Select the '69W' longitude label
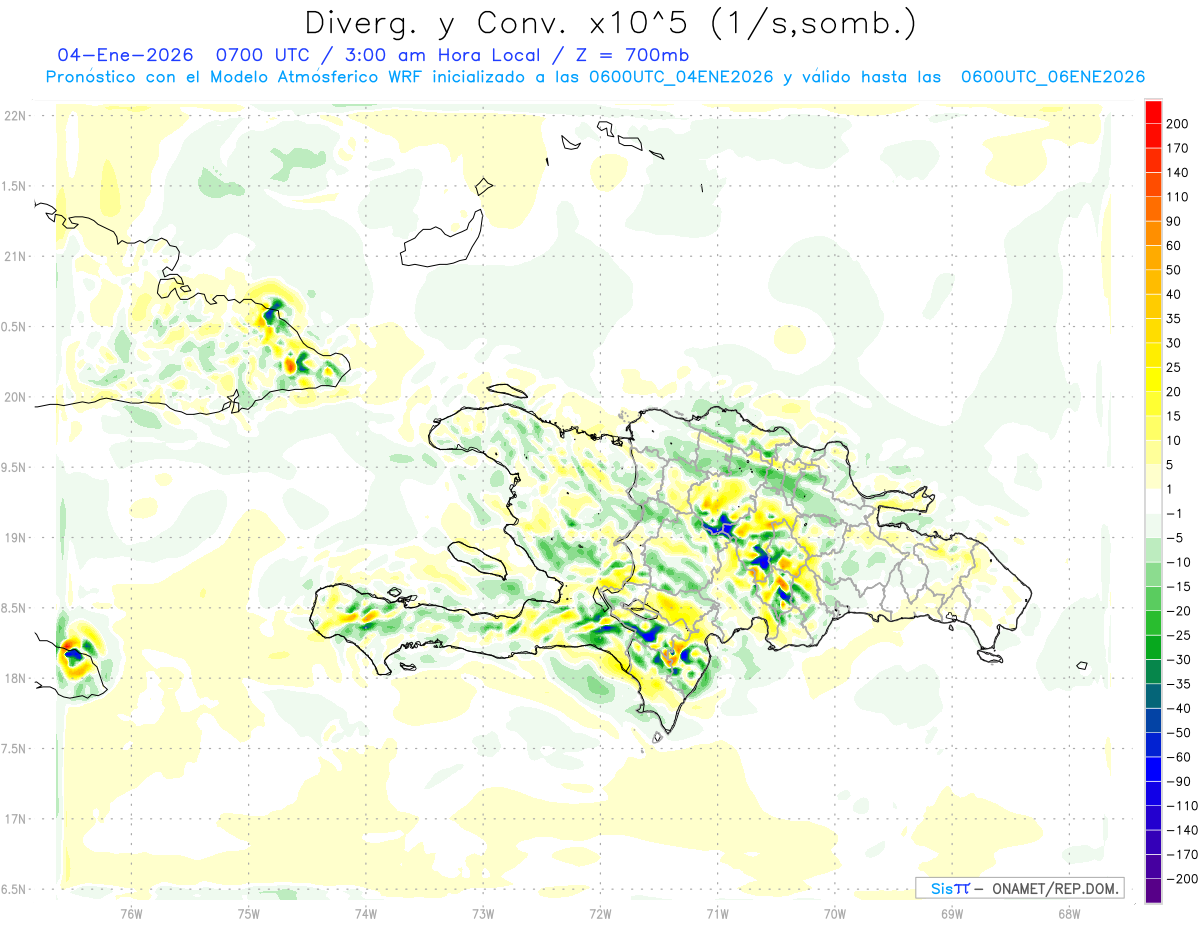Screen dimensions: 1200x927 pyautogui.click(x=952, y=912)
